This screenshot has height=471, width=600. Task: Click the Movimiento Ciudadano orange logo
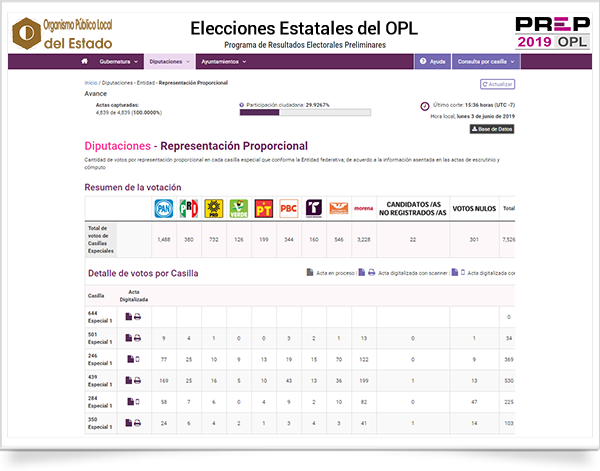click(339, 209)
